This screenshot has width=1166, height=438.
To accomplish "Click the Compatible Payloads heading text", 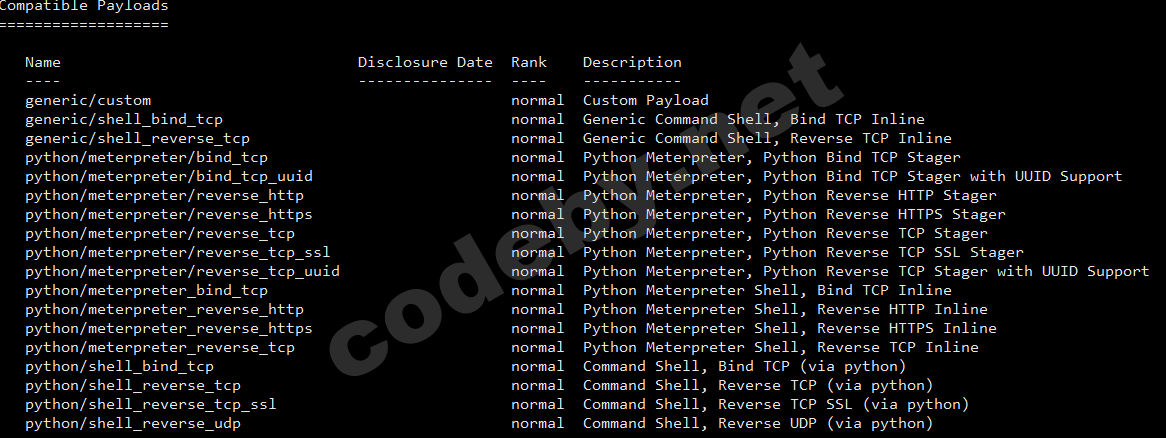I will pyautogui.click(x=84, y=6).
